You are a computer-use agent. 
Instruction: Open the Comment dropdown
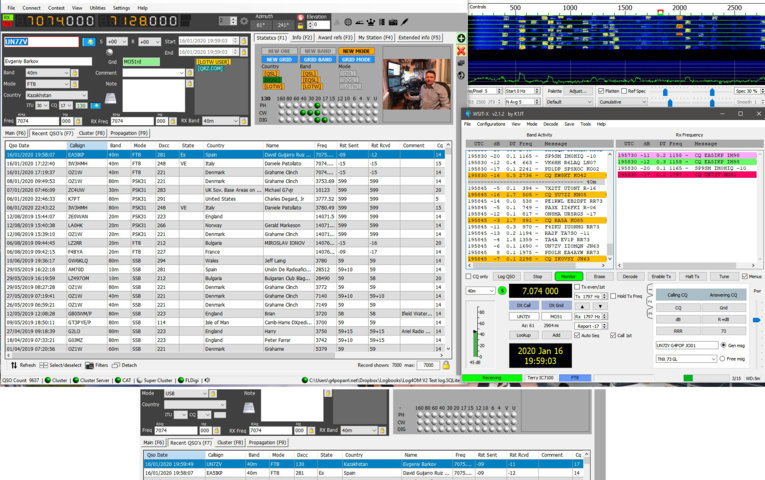pyautogui.click(x=153, y=73)
